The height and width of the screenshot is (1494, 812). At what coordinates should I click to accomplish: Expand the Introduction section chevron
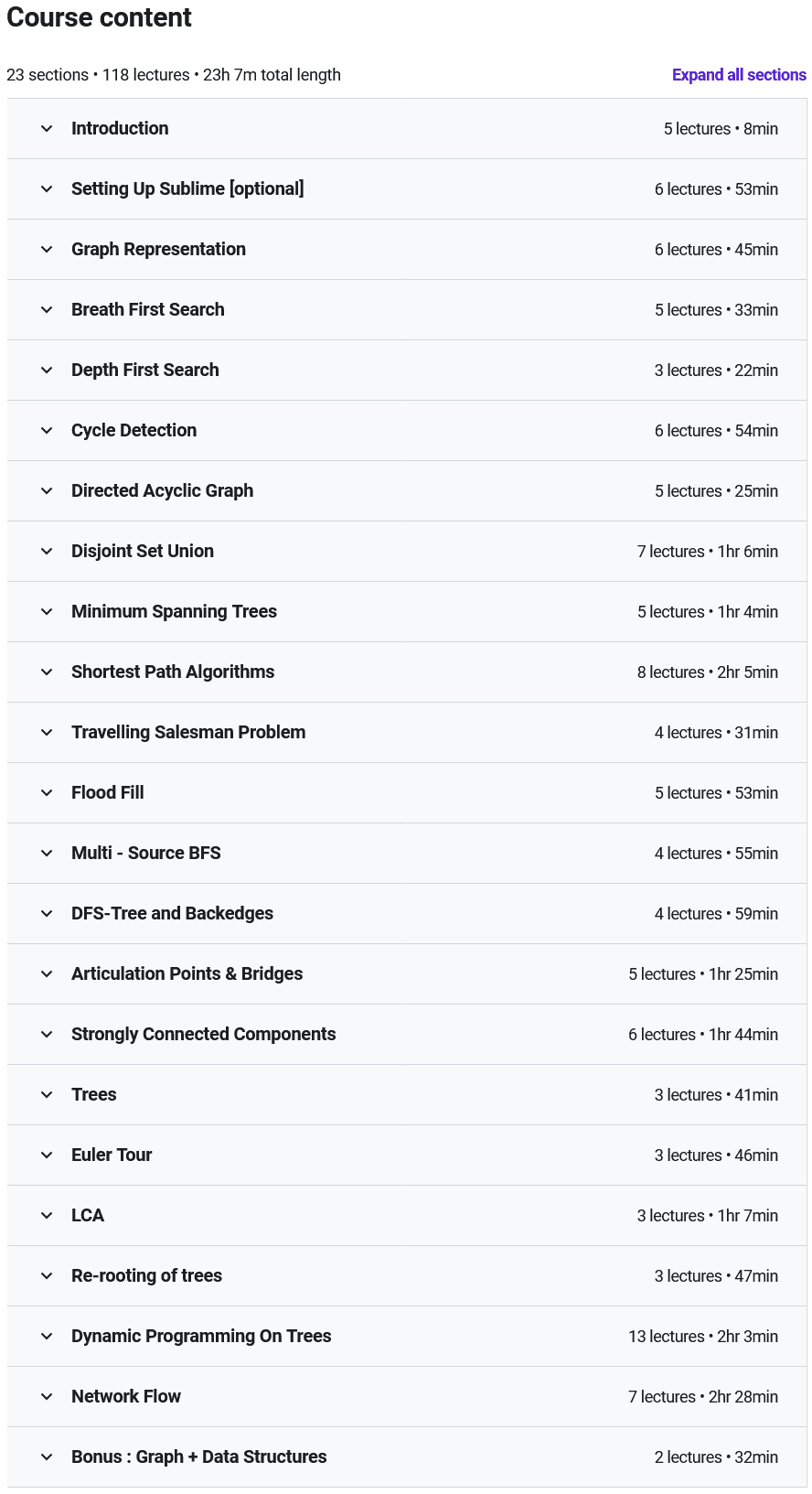click(x=47, y=129)
